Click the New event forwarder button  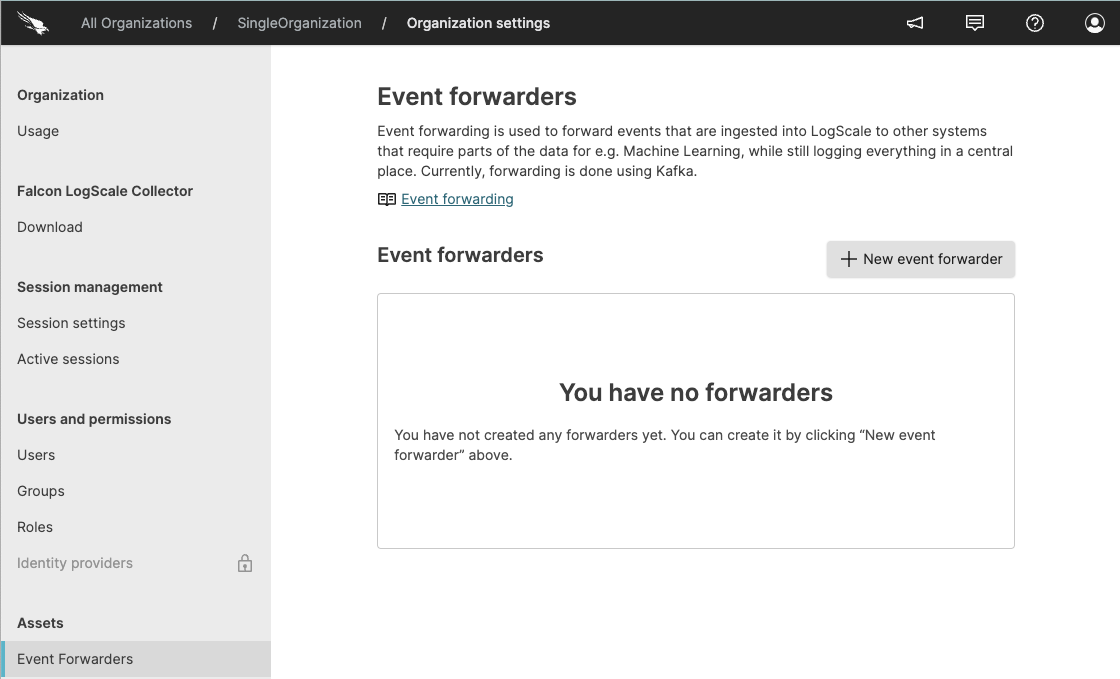click(920, 259)
